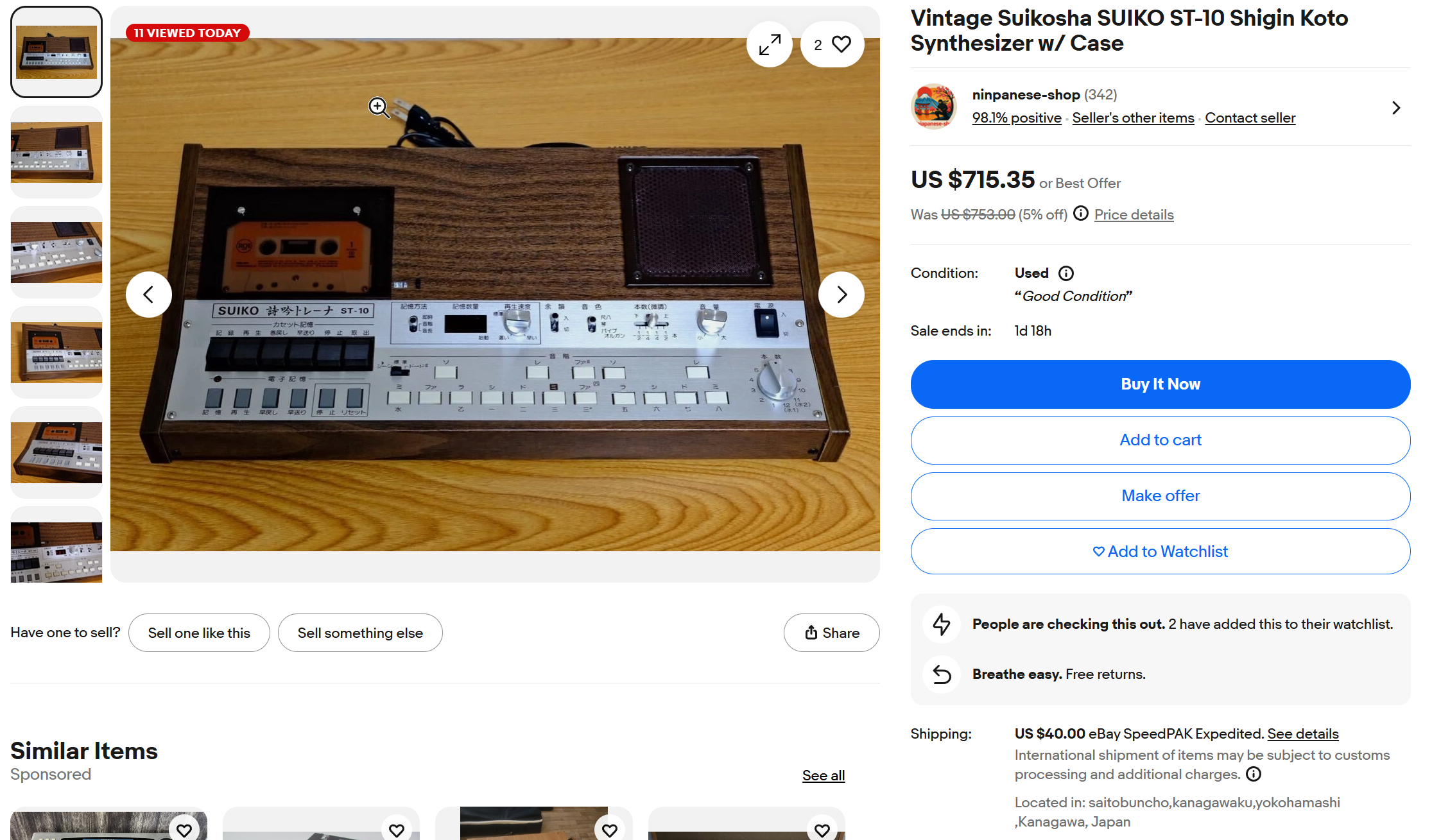Favorite the second similar item
1441x840 pixels.
pos(397,830)
